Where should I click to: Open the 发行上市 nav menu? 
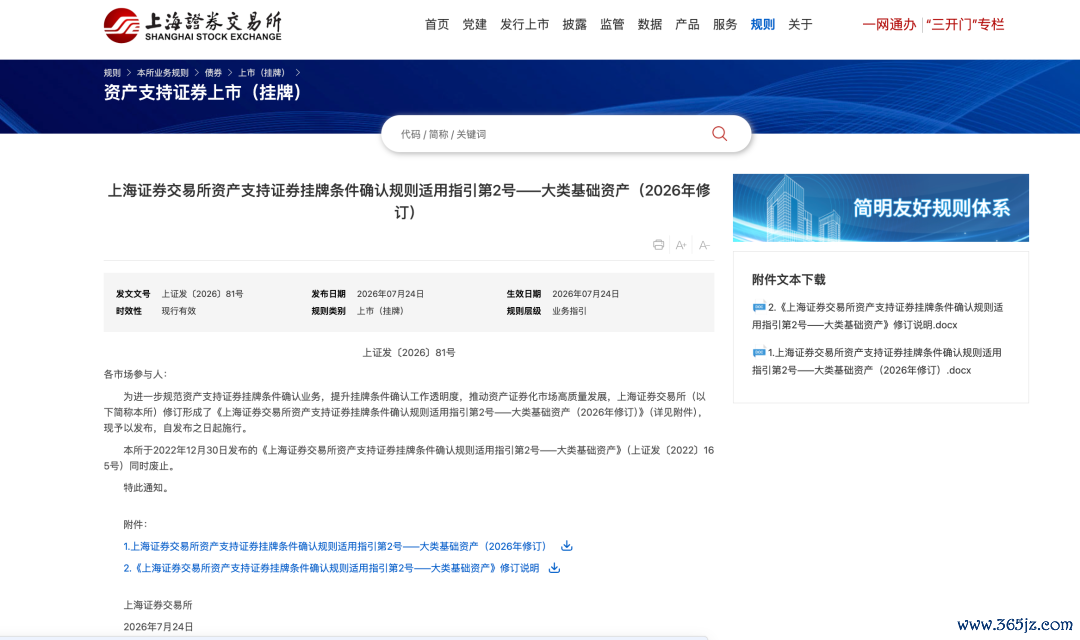(525, 25)
